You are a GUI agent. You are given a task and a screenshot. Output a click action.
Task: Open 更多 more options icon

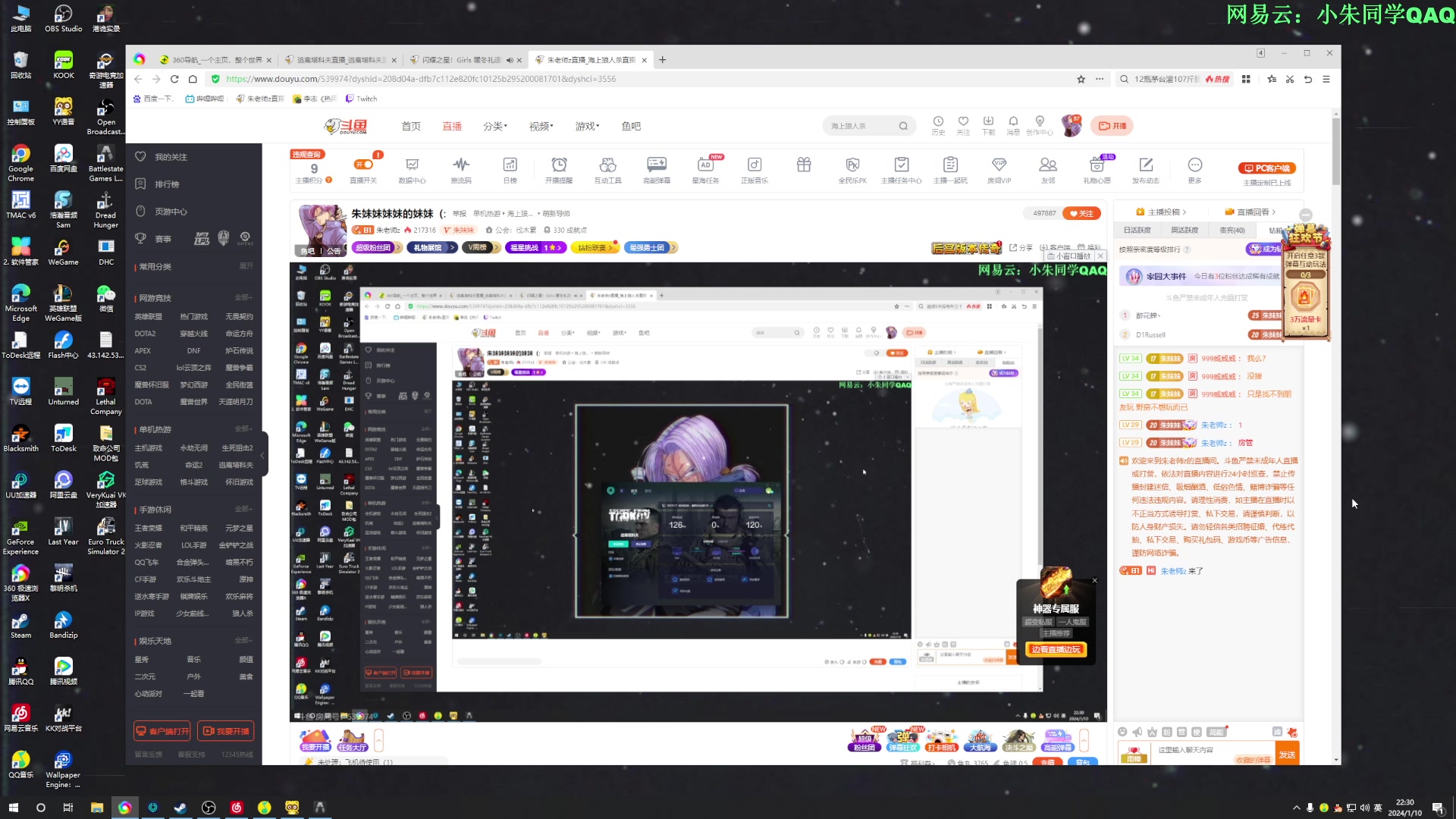(1195, 165)
